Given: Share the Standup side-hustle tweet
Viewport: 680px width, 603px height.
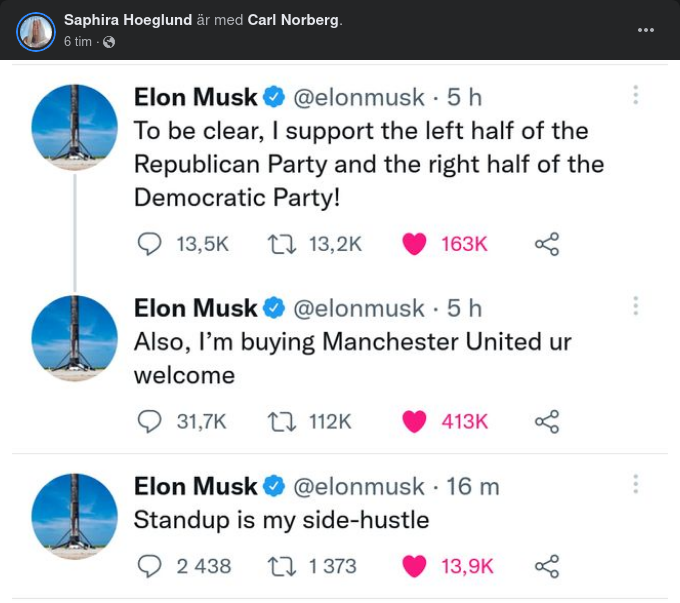Looking at the screenshot, I should coord(547,566).
